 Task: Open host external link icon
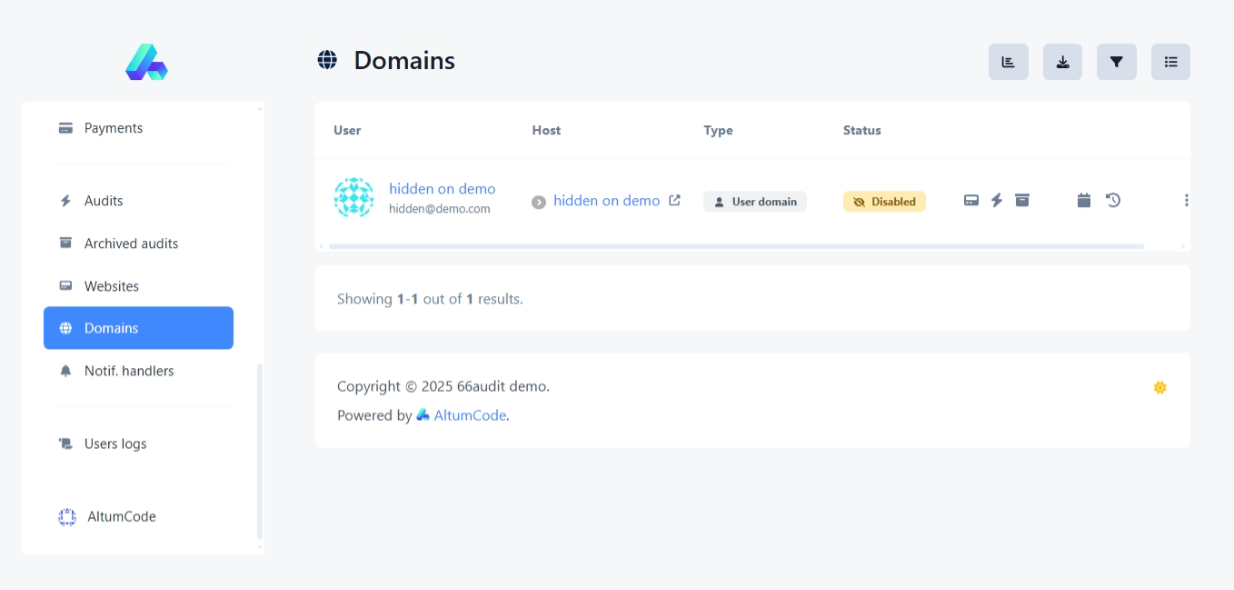tap(674, 200)
